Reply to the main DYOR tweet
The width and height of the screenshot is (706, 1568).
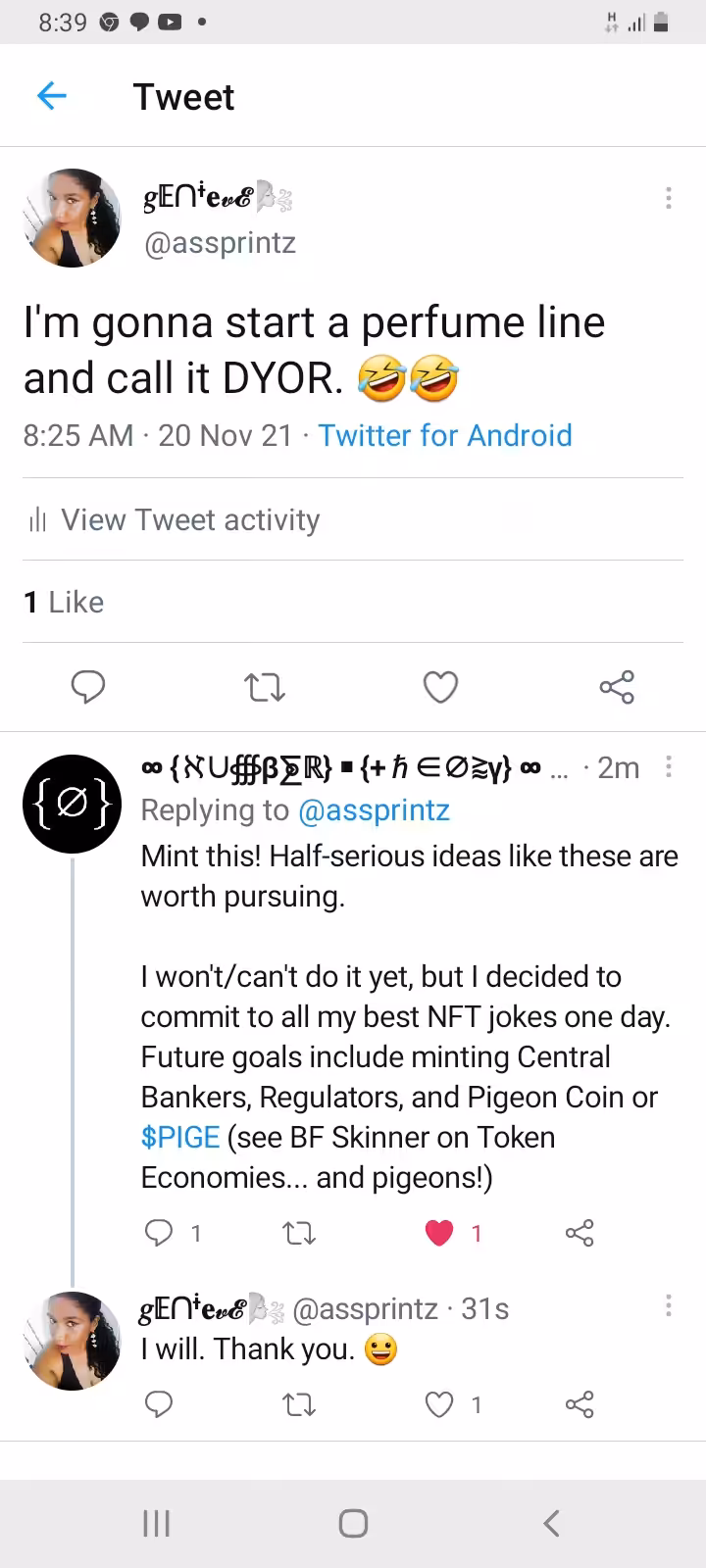(88, 687)
